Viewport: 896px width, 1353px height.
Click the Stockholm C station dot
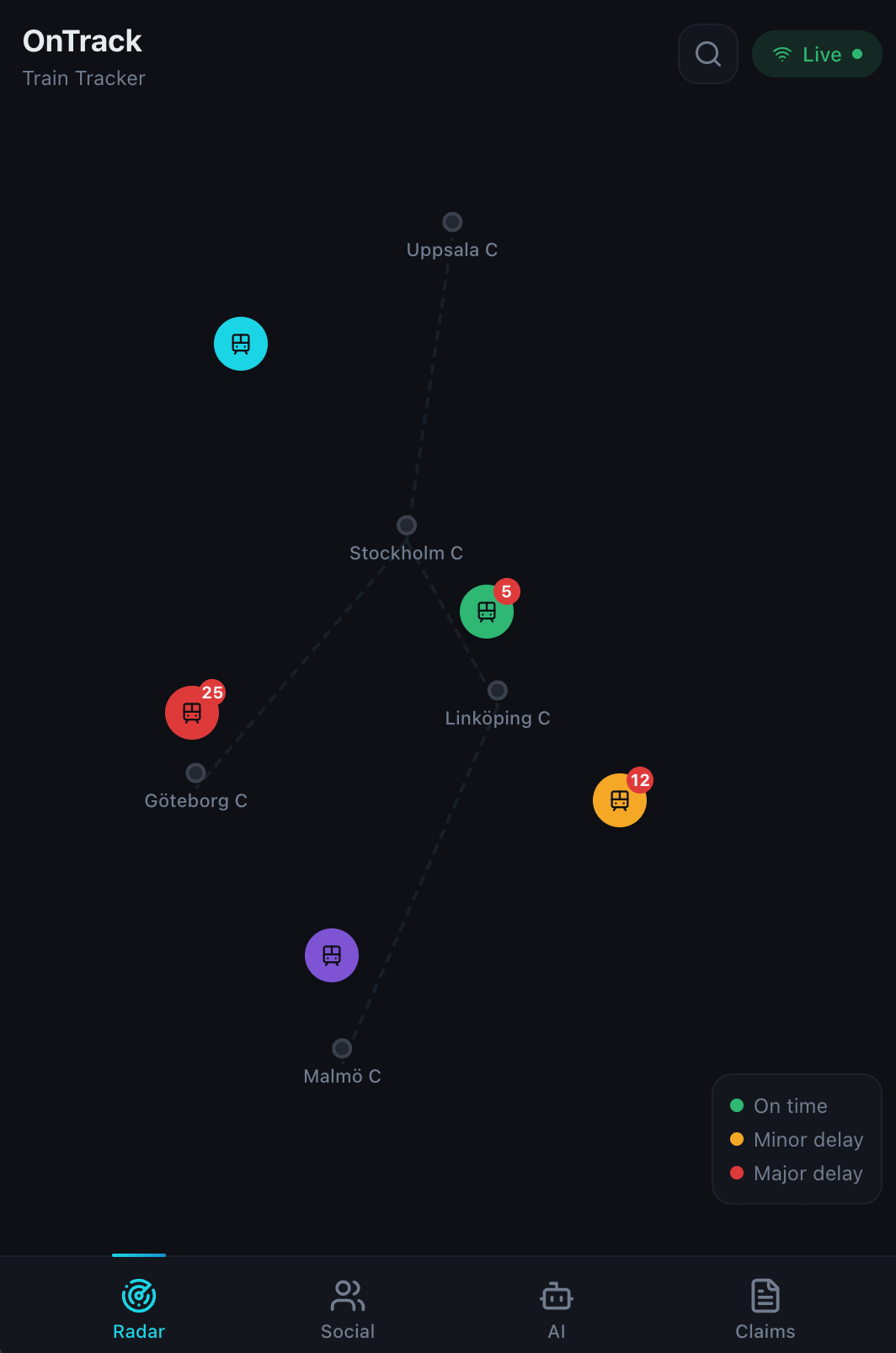coord(407,525)
